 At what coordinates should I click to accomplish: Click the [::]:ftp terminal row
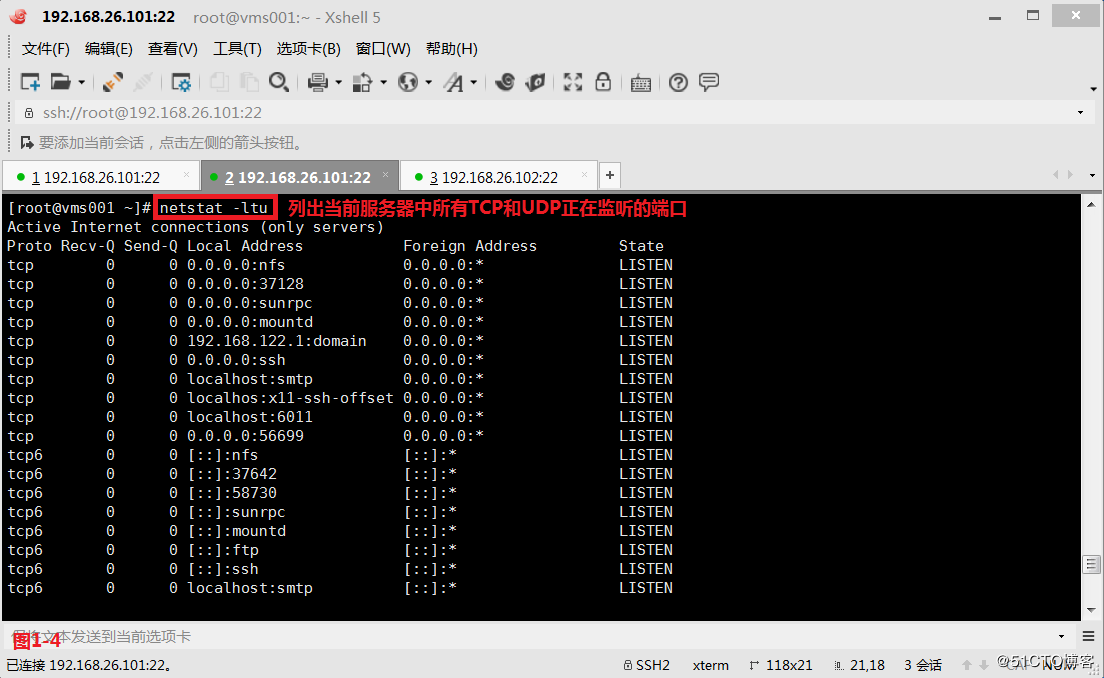340,550
